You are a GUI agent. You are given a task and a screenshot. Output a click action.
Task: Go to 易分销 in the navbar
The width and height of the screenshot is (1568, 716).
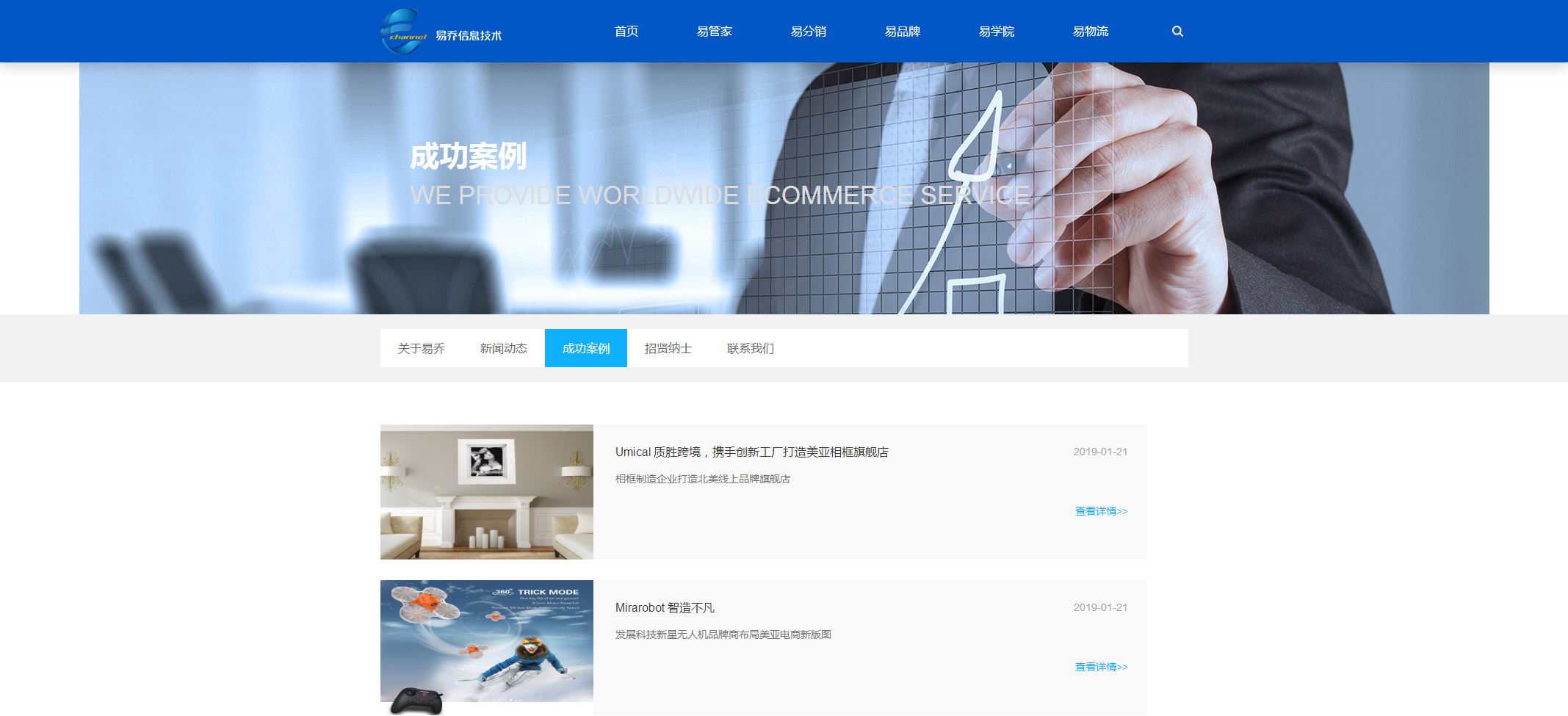(x=808, y=32)
